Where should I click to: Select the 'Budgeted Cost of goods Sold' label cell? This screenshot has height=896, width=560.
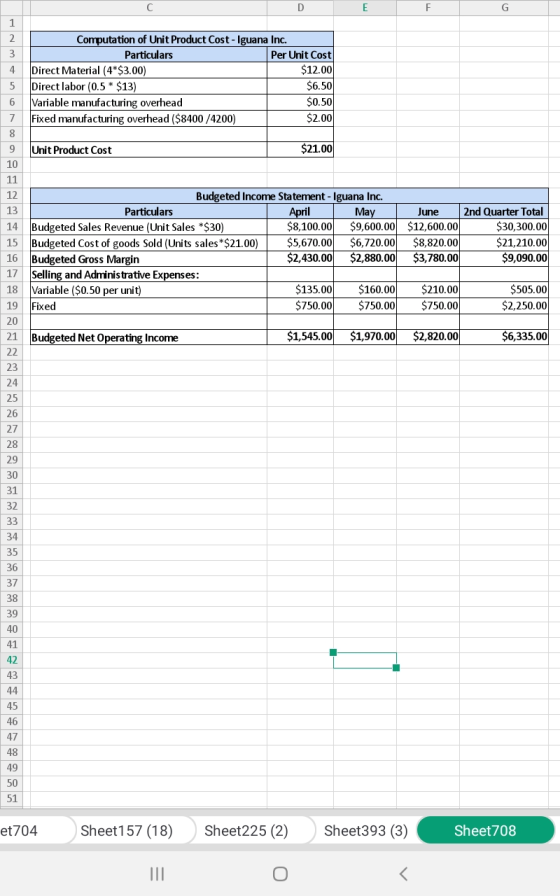coord(149,243)
